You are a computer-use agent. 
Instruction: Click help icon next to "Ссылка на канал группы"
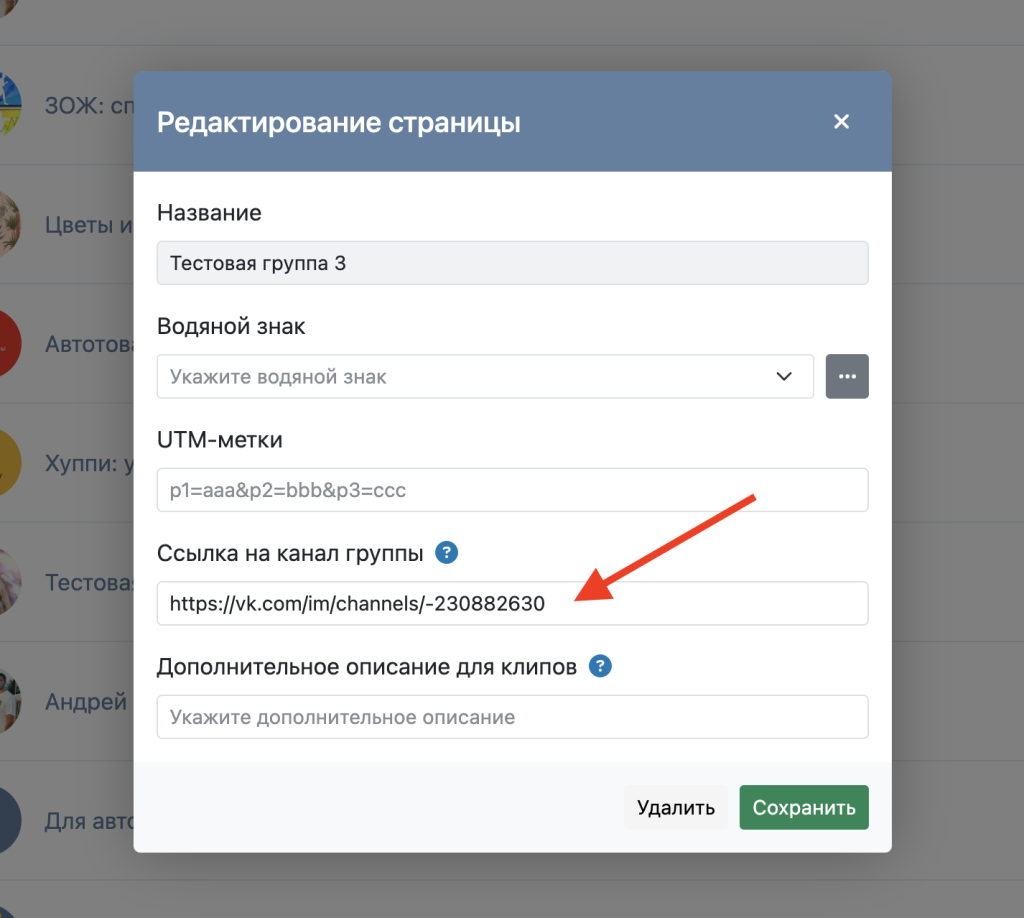(x=447, y=552)
